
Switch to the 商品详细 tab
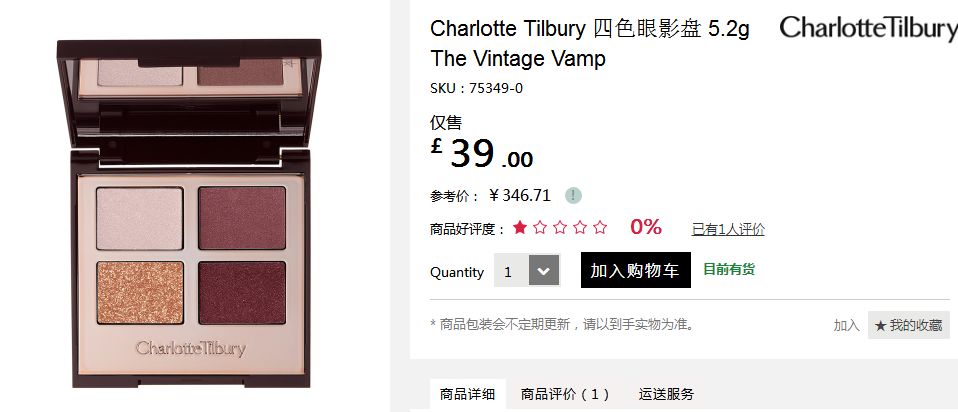(467, 394)
